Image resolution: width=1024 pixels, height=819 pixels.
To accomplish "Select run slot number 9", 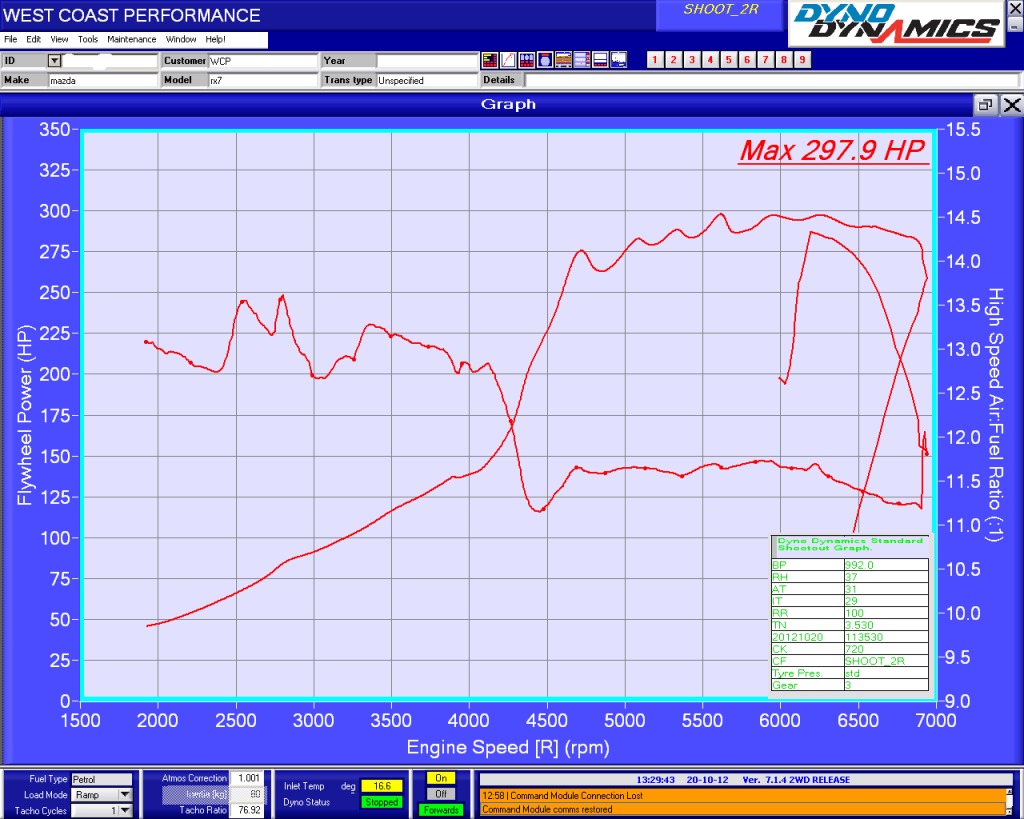I will (802, 60).
